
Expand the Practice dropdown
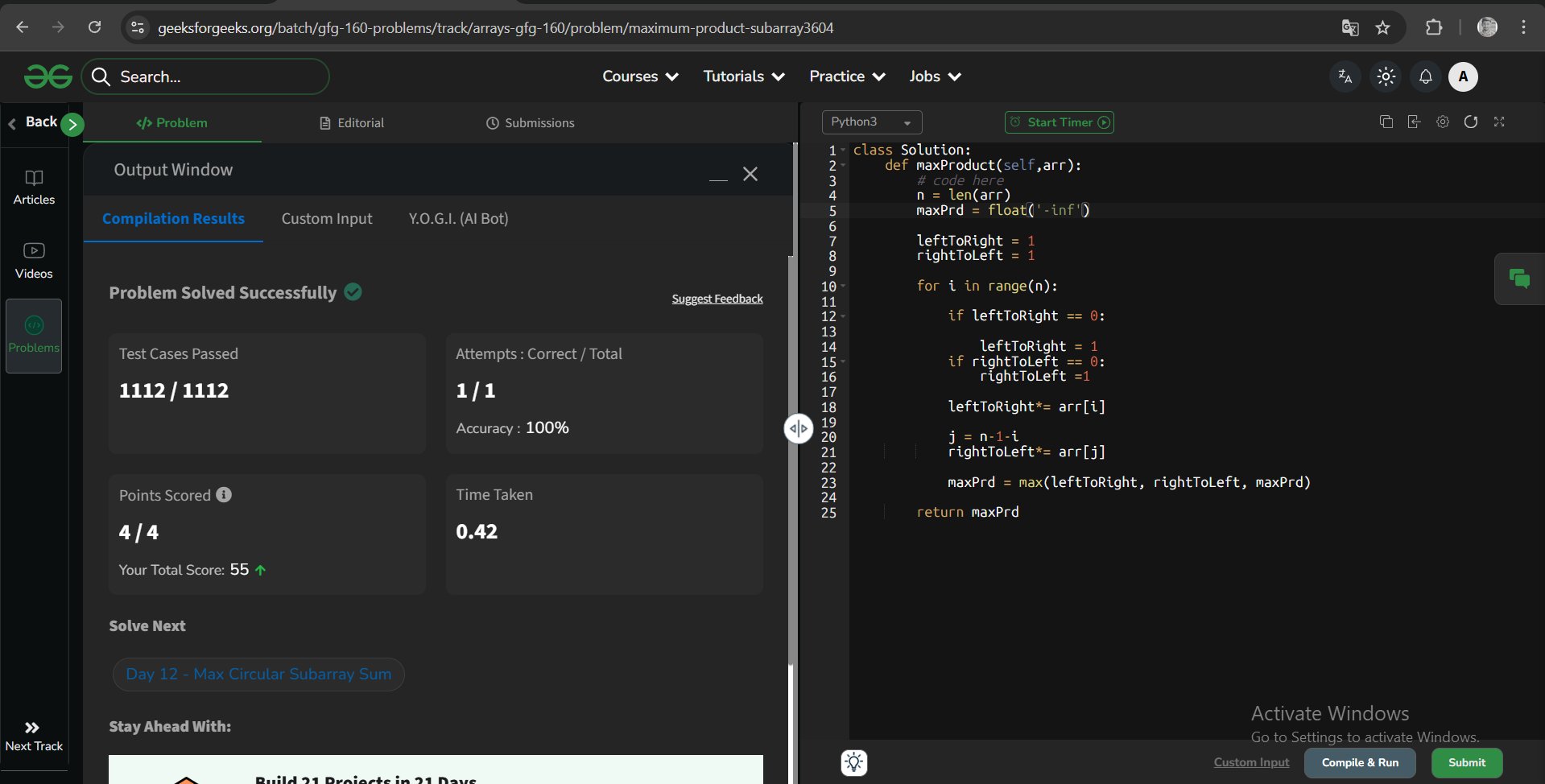pyautogui.click(x=847, y=76)
